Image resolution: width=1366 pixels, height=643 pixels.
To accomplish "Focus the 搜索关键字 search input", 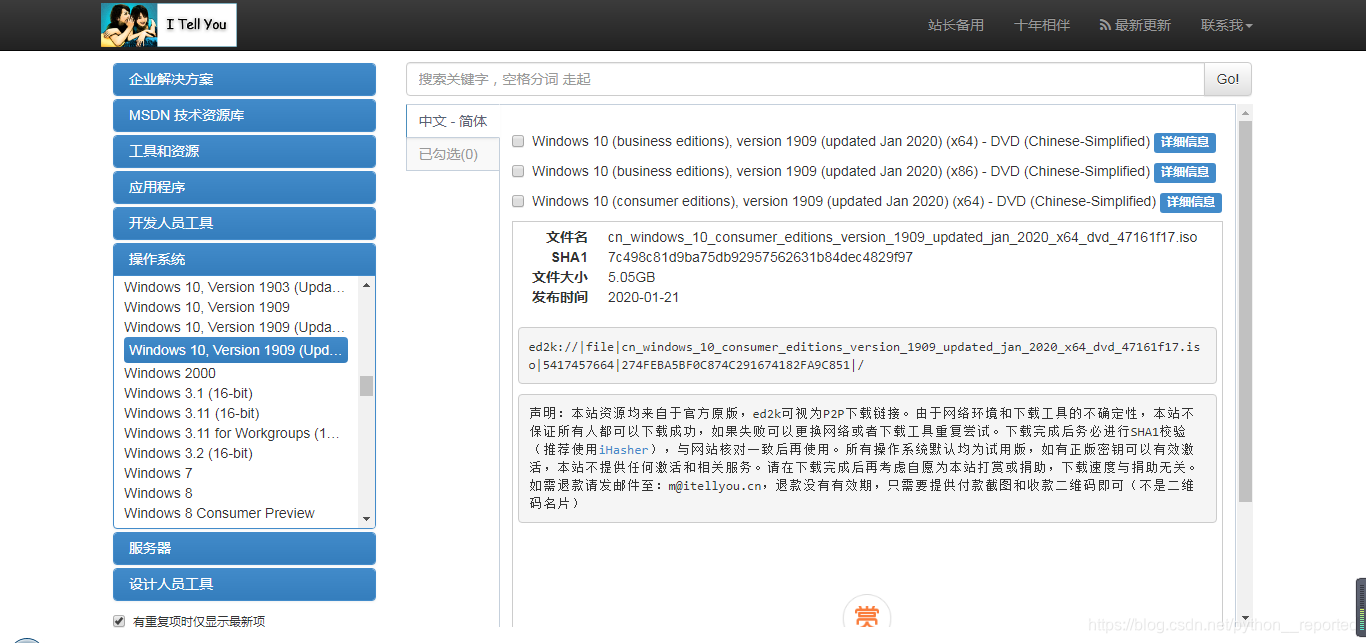I will (805, 79).
